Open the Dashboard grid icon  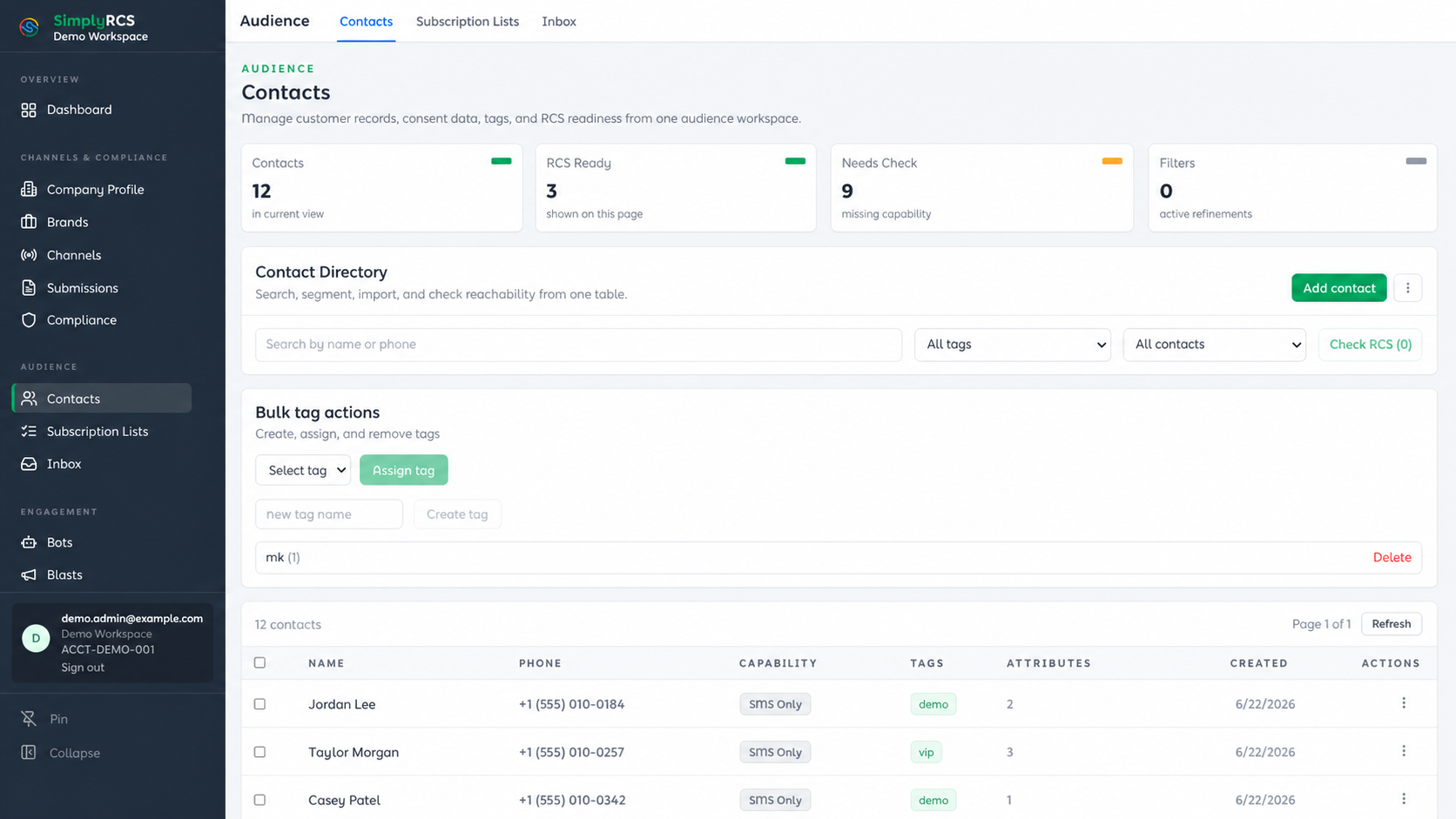(29, 110)
